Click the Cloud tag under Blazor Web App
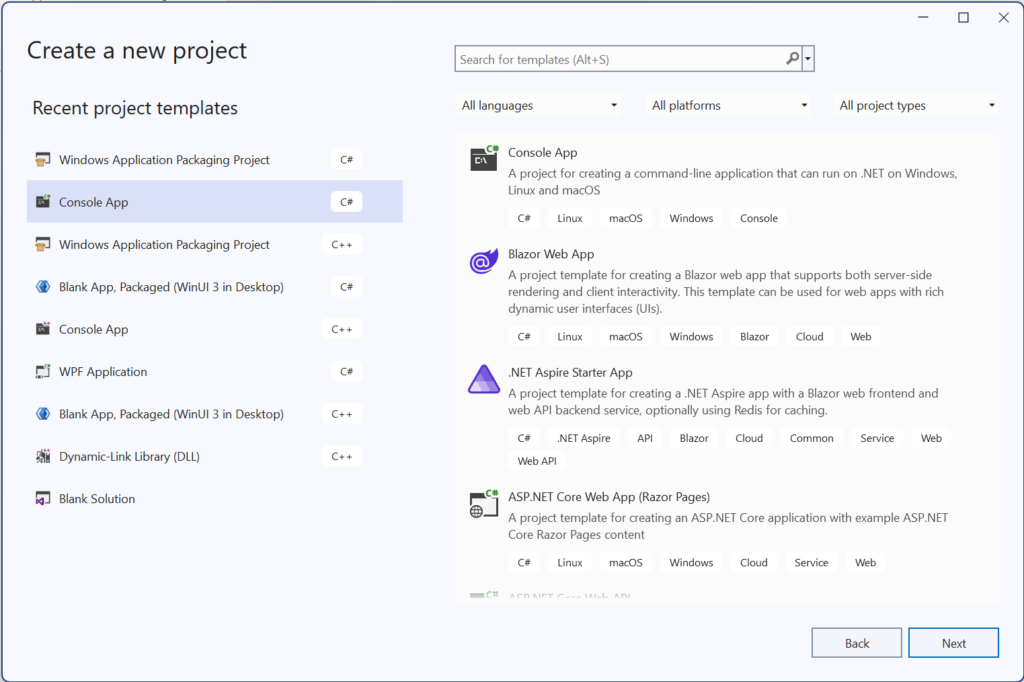 click(x=810, y=336)
